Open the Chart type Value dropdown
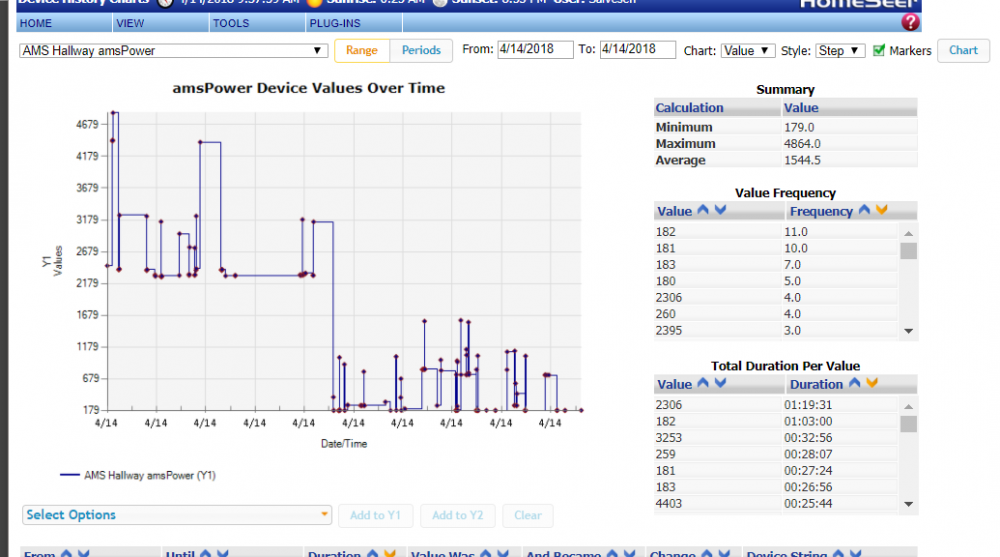Viewport: 1000px width, 557px height. point(747,50)
